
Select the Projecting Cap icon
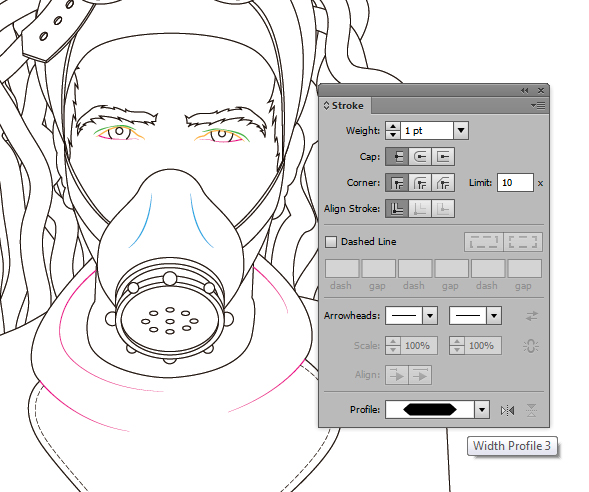(443, 157)
